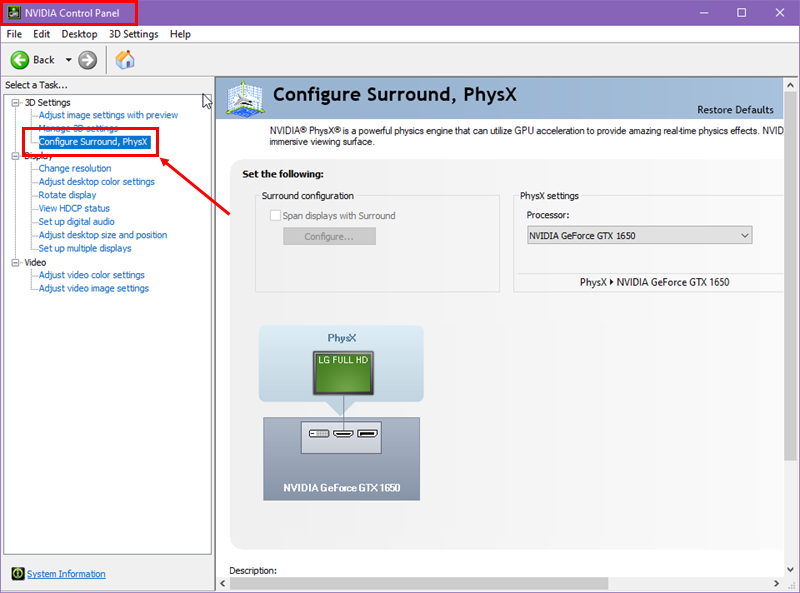Viewport: 800px width, 593px height.
Task: Click the DVI connector icon on the GPU diagram
Action: (319, 434)
